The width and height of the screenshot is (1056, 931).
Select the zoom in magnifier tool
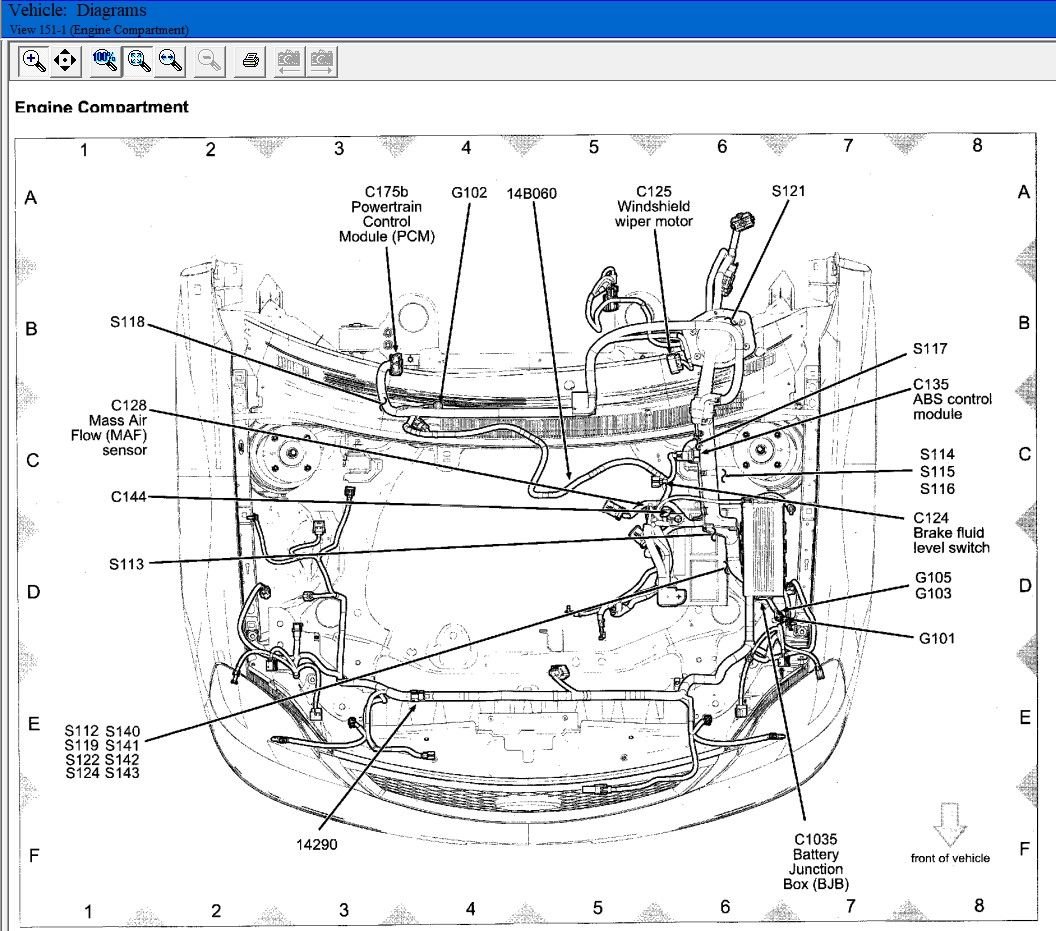(x=34, y=61)
